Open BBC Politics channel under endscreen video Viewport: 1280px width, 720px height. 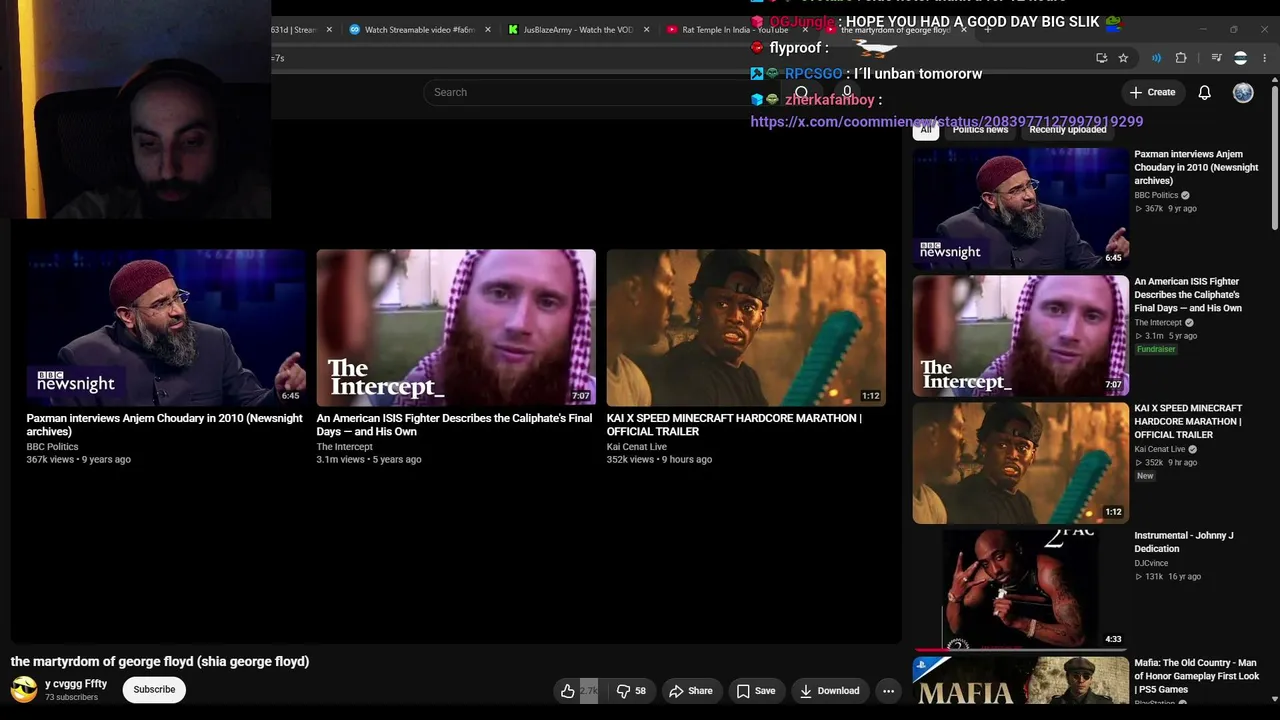(52, 447)
